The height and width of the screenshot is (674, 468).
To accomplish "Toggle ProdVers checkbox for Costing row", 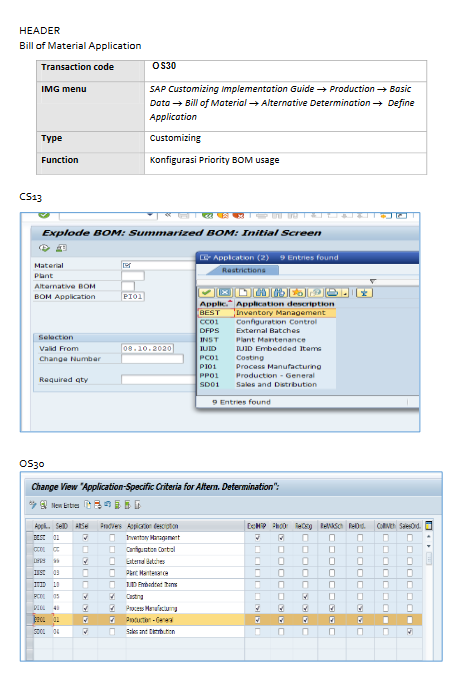I will (x=112, y=596).
